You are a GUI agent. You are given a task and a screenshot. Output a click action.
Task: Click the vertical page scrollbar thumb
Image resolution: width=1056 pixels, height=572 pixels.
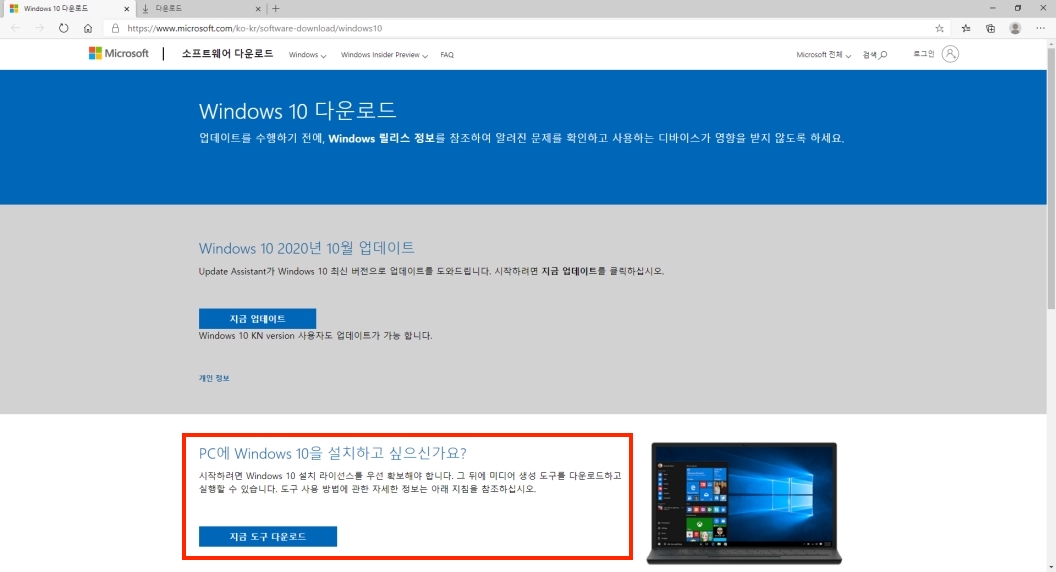pyautogui.click(x=1051, y=179)
